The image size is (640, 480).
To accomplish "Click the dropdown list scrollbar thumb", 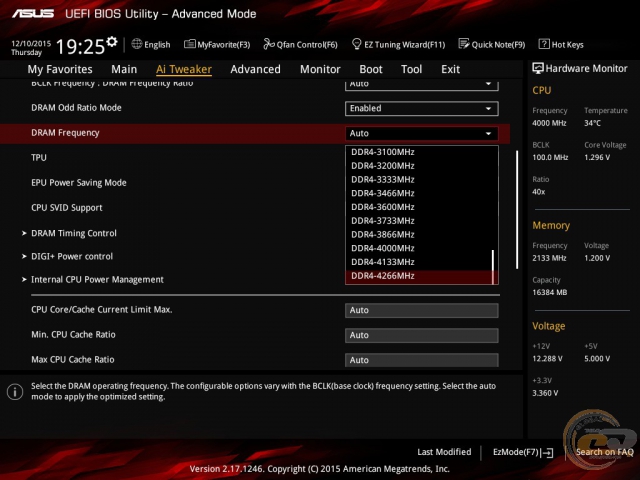I will coord(493,267).
